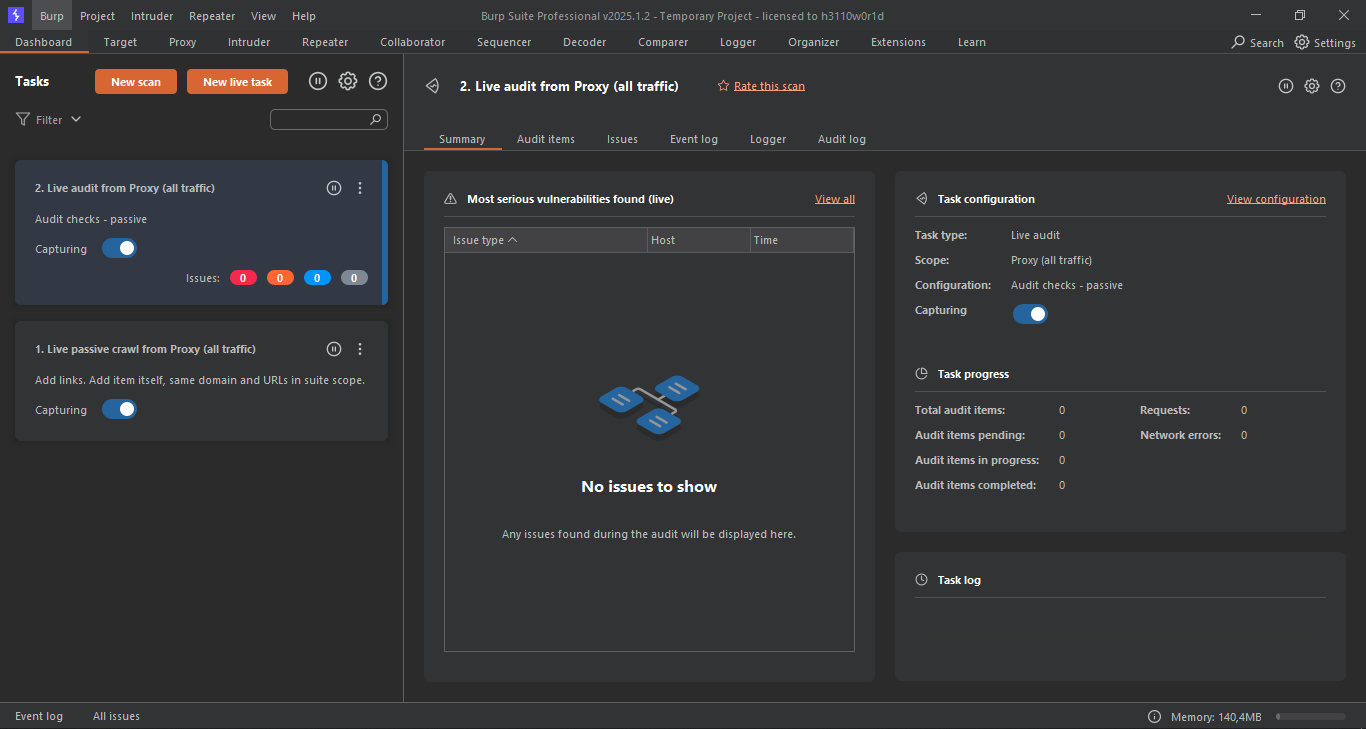Pause all tasks in Tasks header

[x=318, y=81]
